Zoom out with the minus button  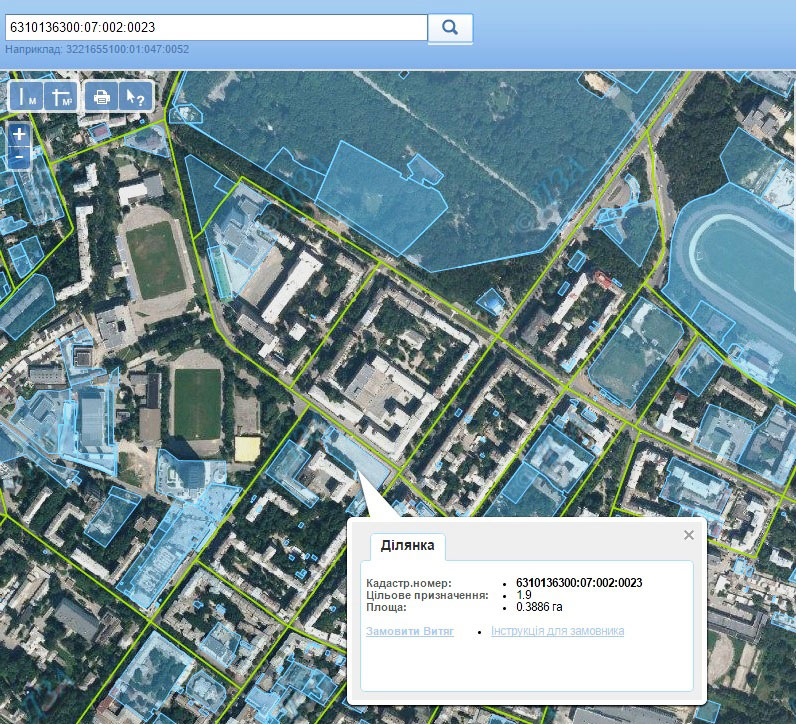(x=19, y=156)
